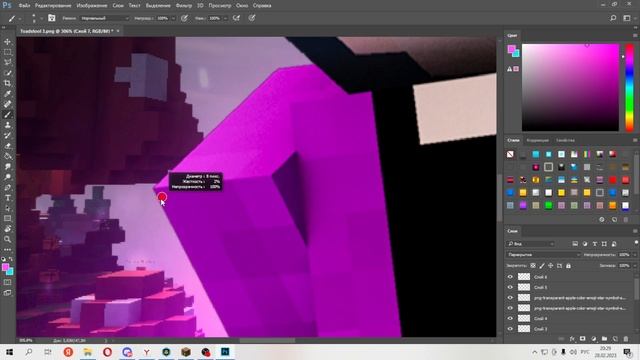Image resolution: width=640 pixels, height=360 pixels.
Task: Open the Редактирование menu
Action: point(53,6)
